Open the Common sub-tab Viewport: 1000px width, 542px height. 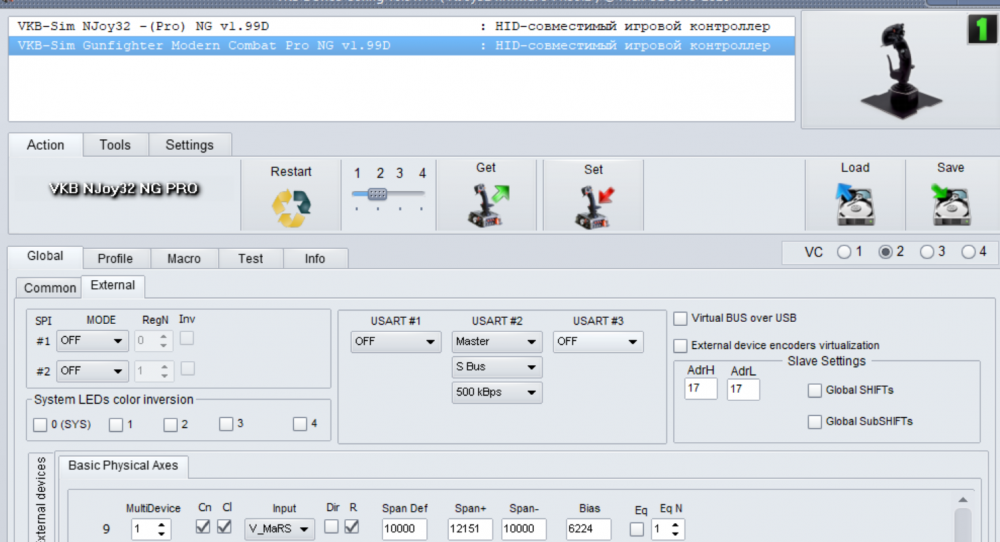tap(50, 288)
